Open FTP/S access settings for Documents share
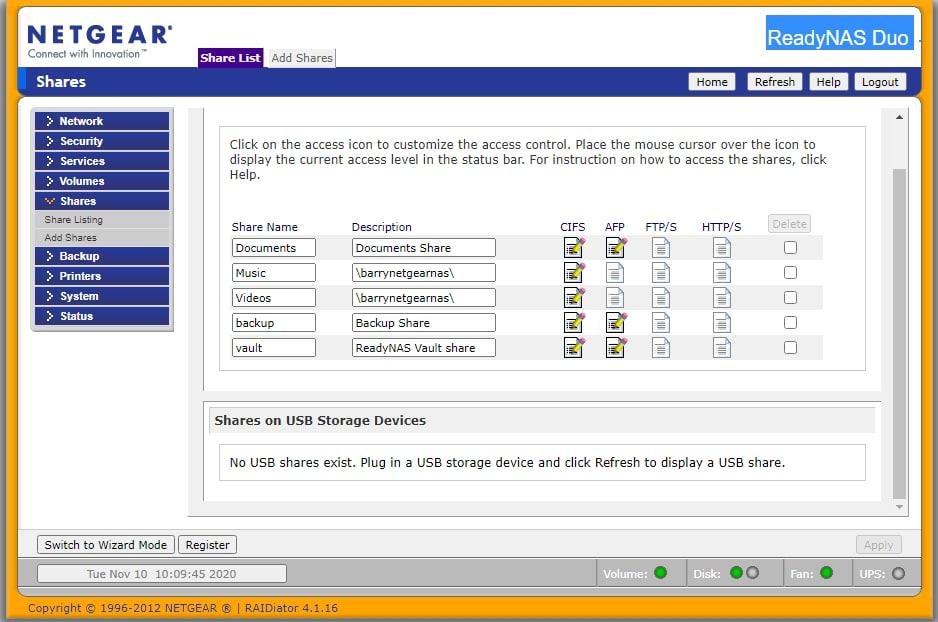938x622 pixels. (x=660, y=248)
